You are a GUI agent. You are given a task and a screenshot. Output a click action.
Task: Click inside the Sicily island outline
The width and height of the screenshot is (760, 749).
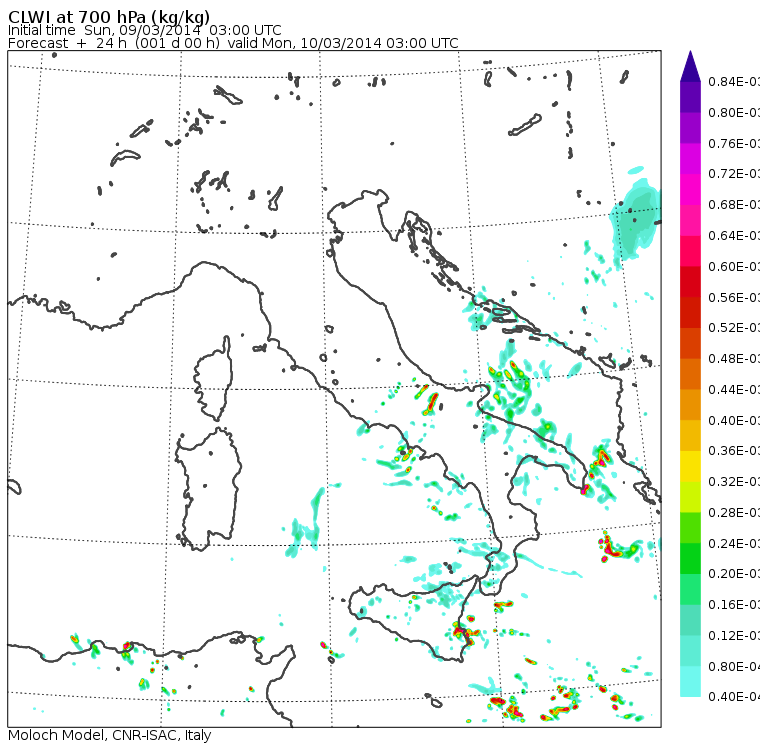point(412,618)
